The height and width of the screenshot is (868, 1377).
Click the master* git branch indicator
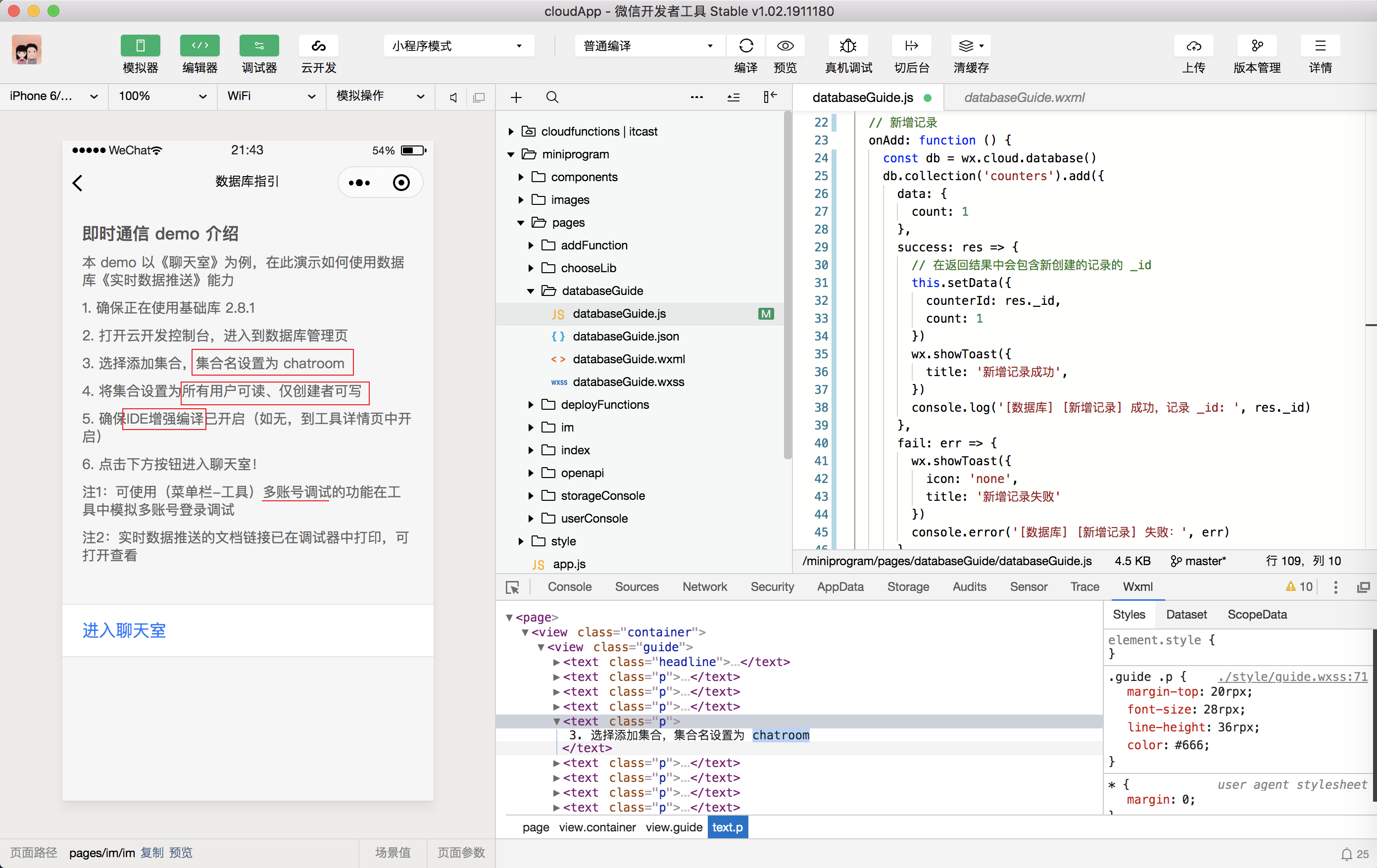1199,561
